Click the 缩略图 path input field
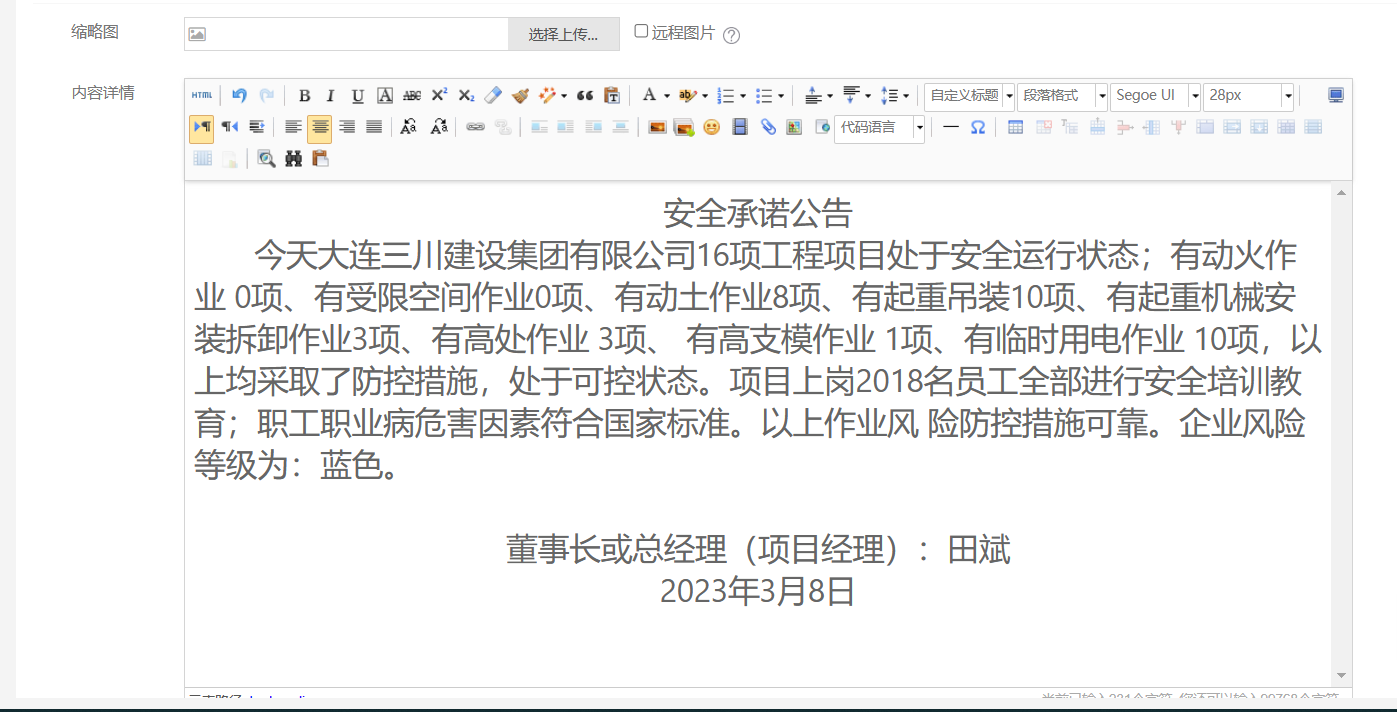The height and width of the screenshot is (712, 1397). (x=346, y=34)
